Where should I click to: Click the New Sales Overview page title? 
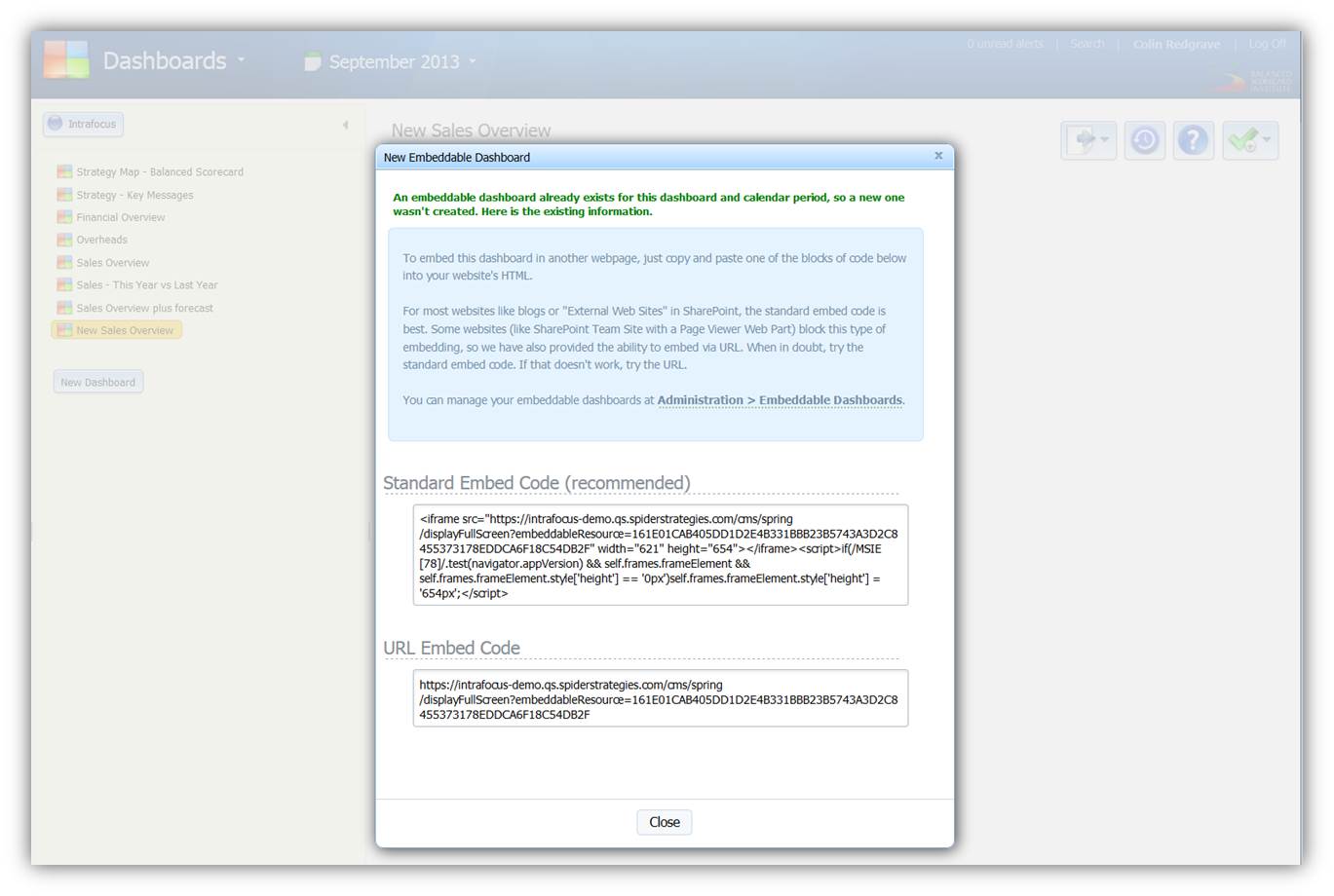(x=471, y=131)
